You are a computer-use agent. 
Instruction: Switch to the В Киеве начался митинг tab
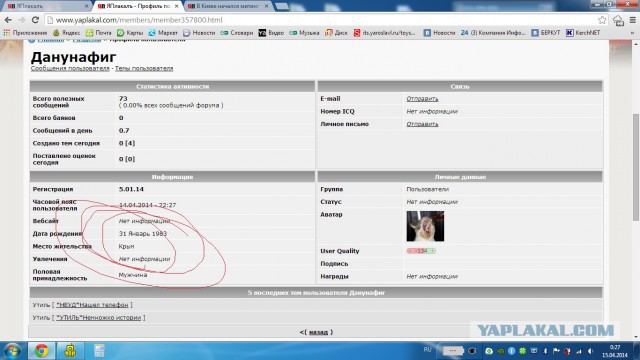[227, 6]
